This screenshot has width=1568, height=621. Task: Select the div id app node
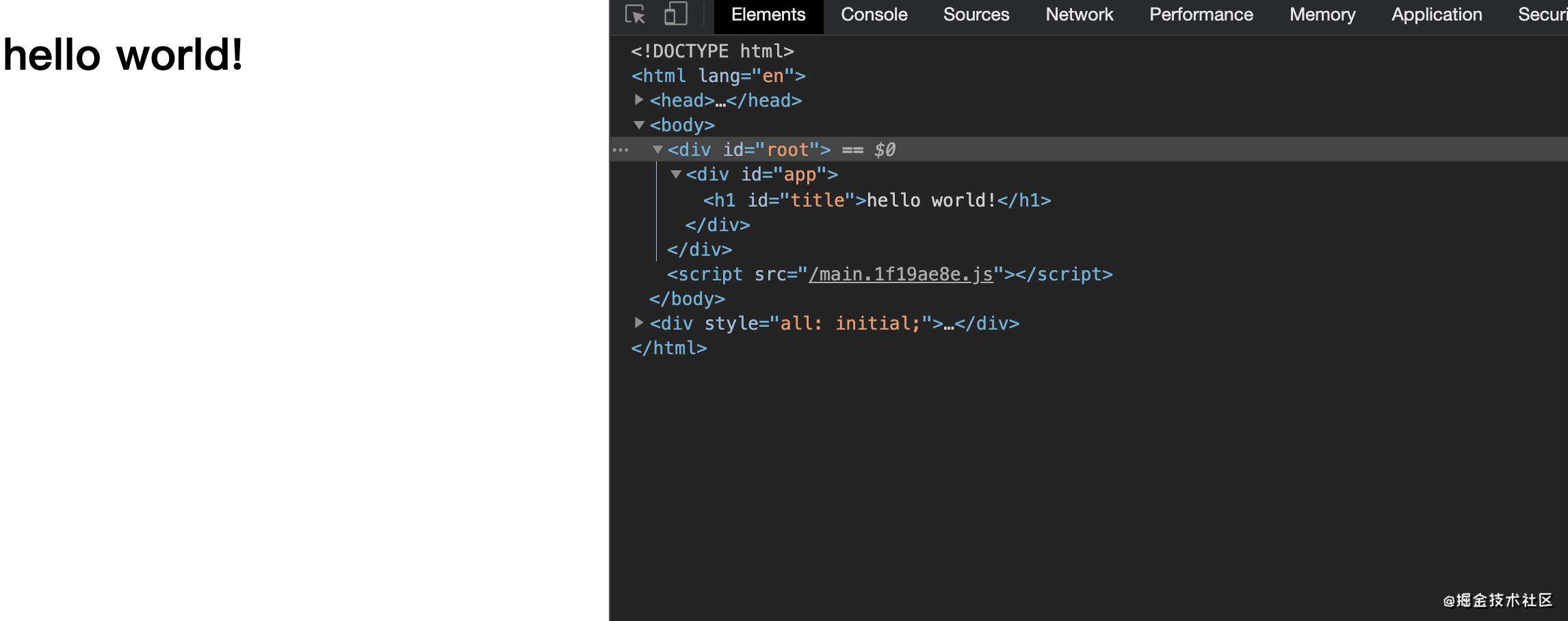click(762, 174)
